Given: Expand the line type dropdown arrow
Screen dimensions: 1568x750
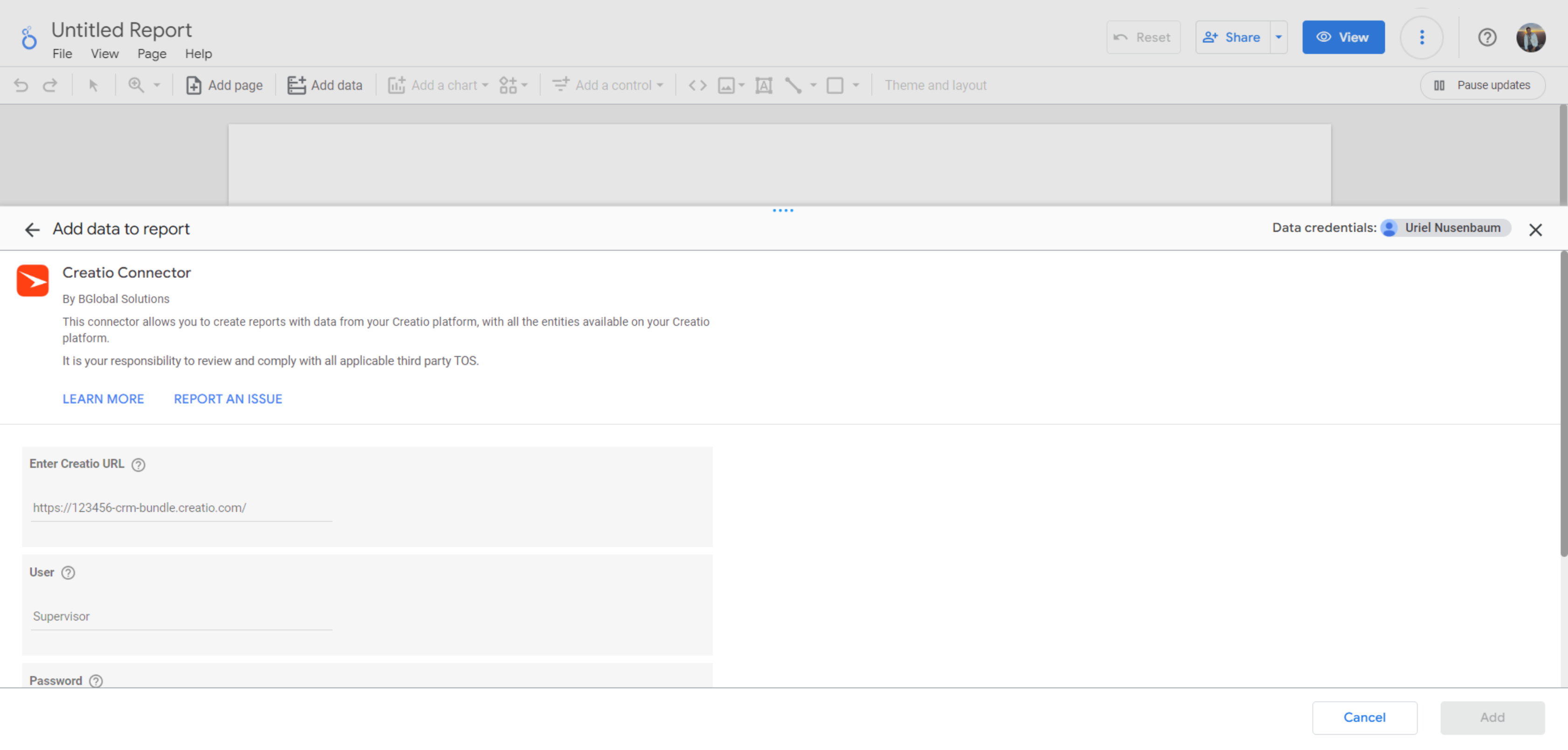Looking at the screenshot, I should click(813, 85).
